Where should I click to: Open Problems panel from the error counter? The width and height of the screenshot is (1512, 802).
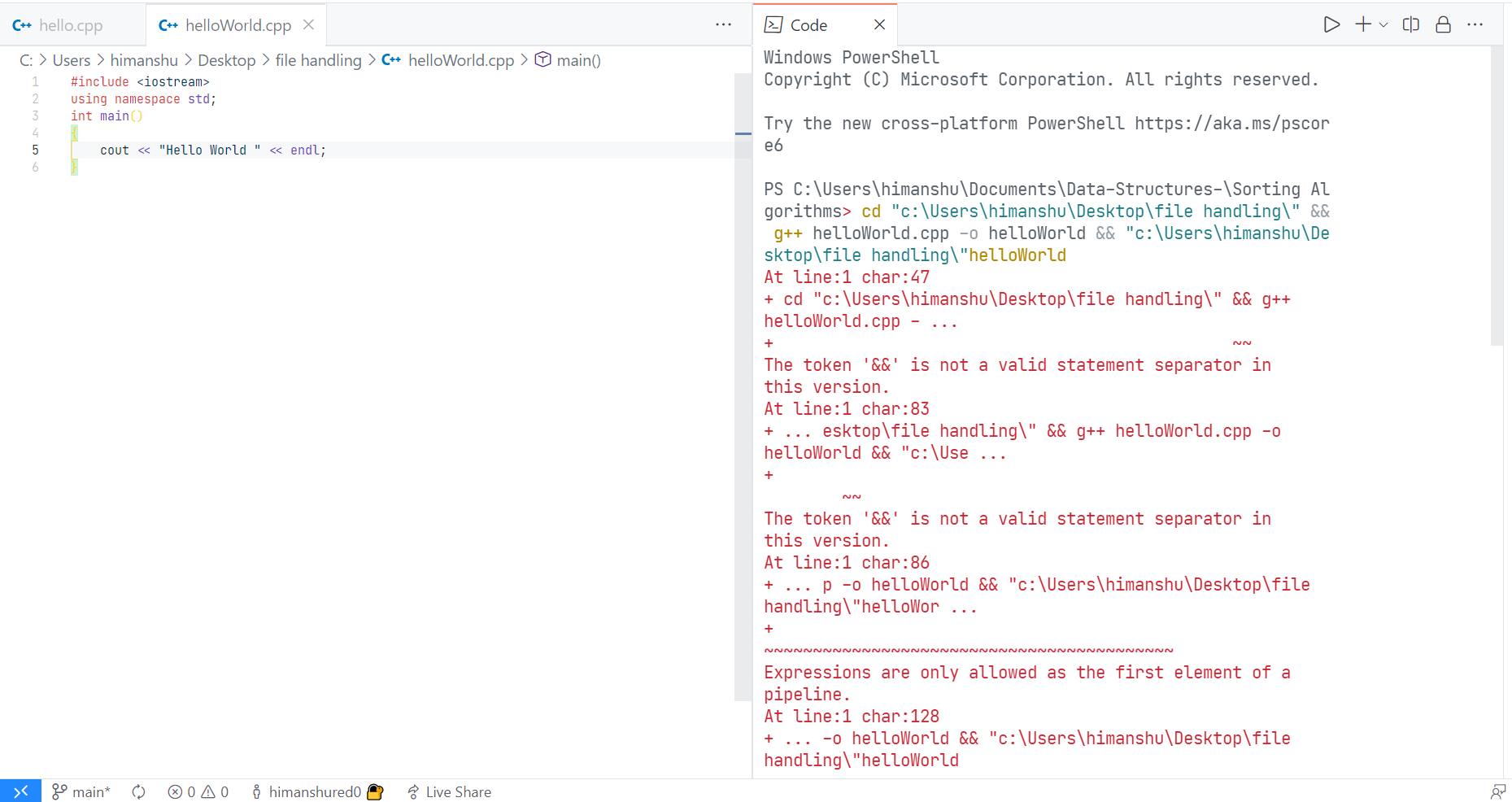[198, 791]
